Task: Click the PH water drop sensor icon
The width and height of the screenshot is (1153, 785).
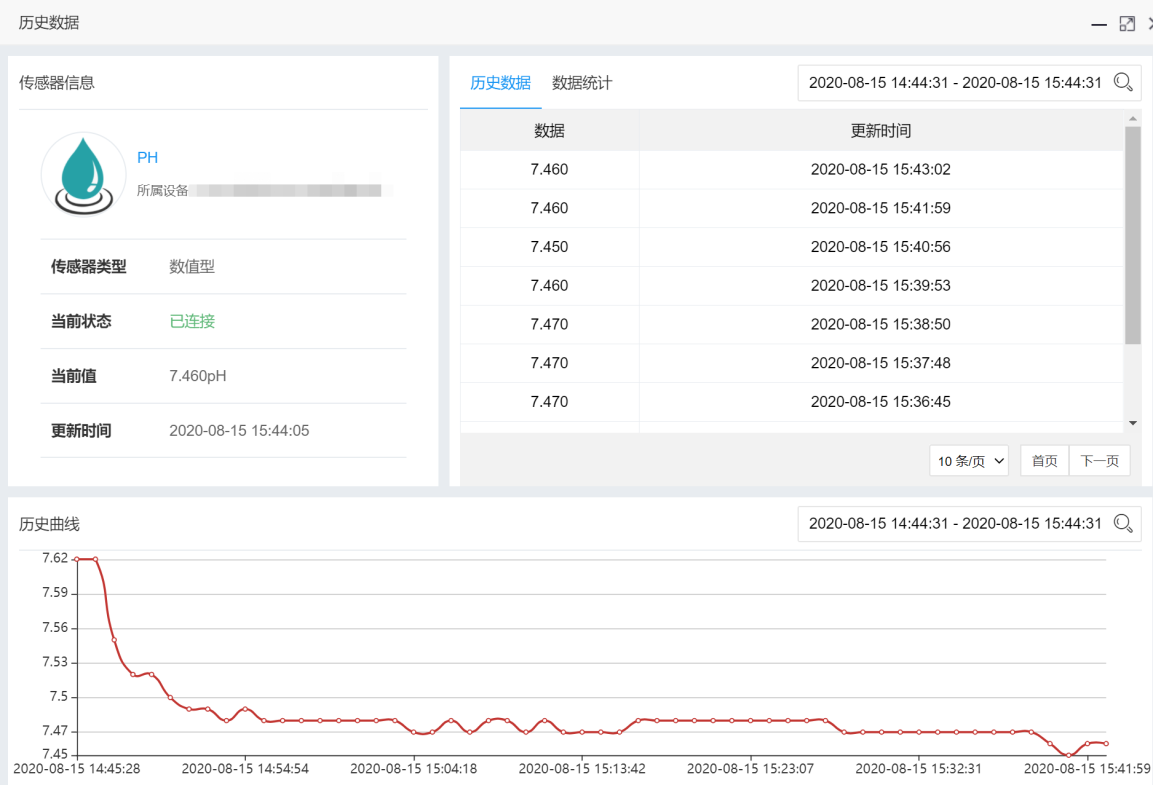Action: coord(83,175)
